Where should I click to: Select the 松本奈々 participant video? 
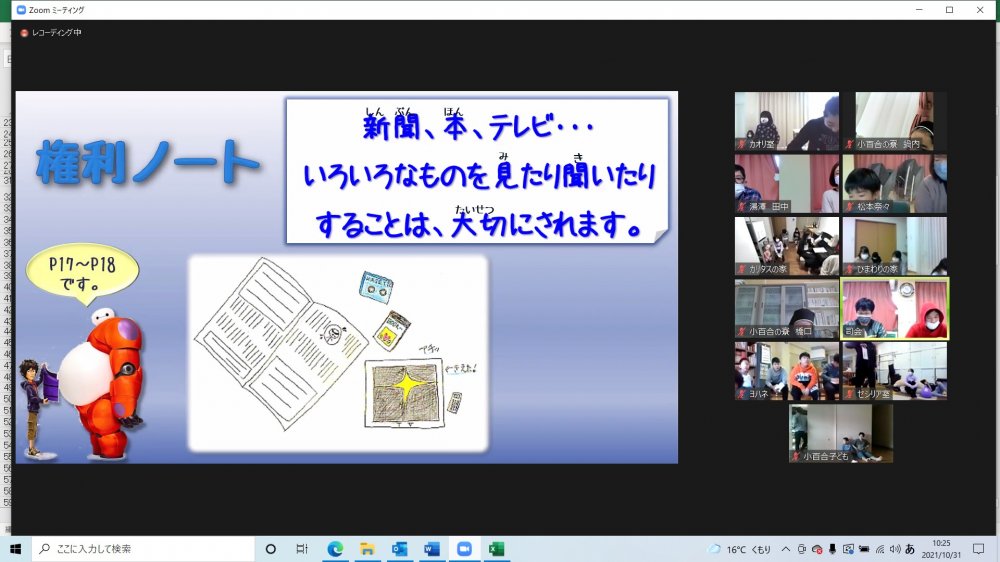[x=894, y=183]
